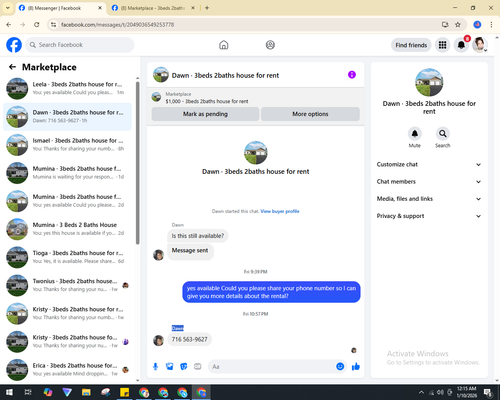500x400 pixels.
Task: Click the listing photo in right panel
Action: 429,82
